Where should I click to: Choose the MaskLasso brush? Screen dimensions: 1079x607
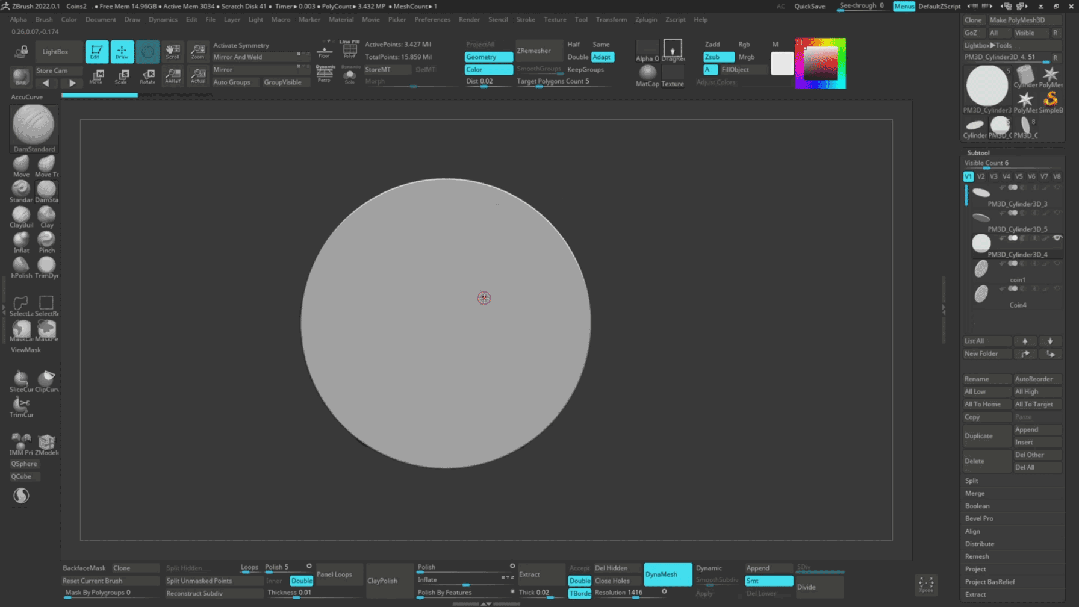[x=21, y=331]
